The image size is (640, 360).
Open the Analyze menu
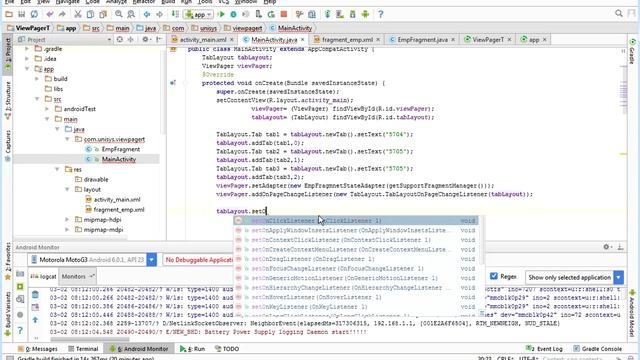pos(116,2)
